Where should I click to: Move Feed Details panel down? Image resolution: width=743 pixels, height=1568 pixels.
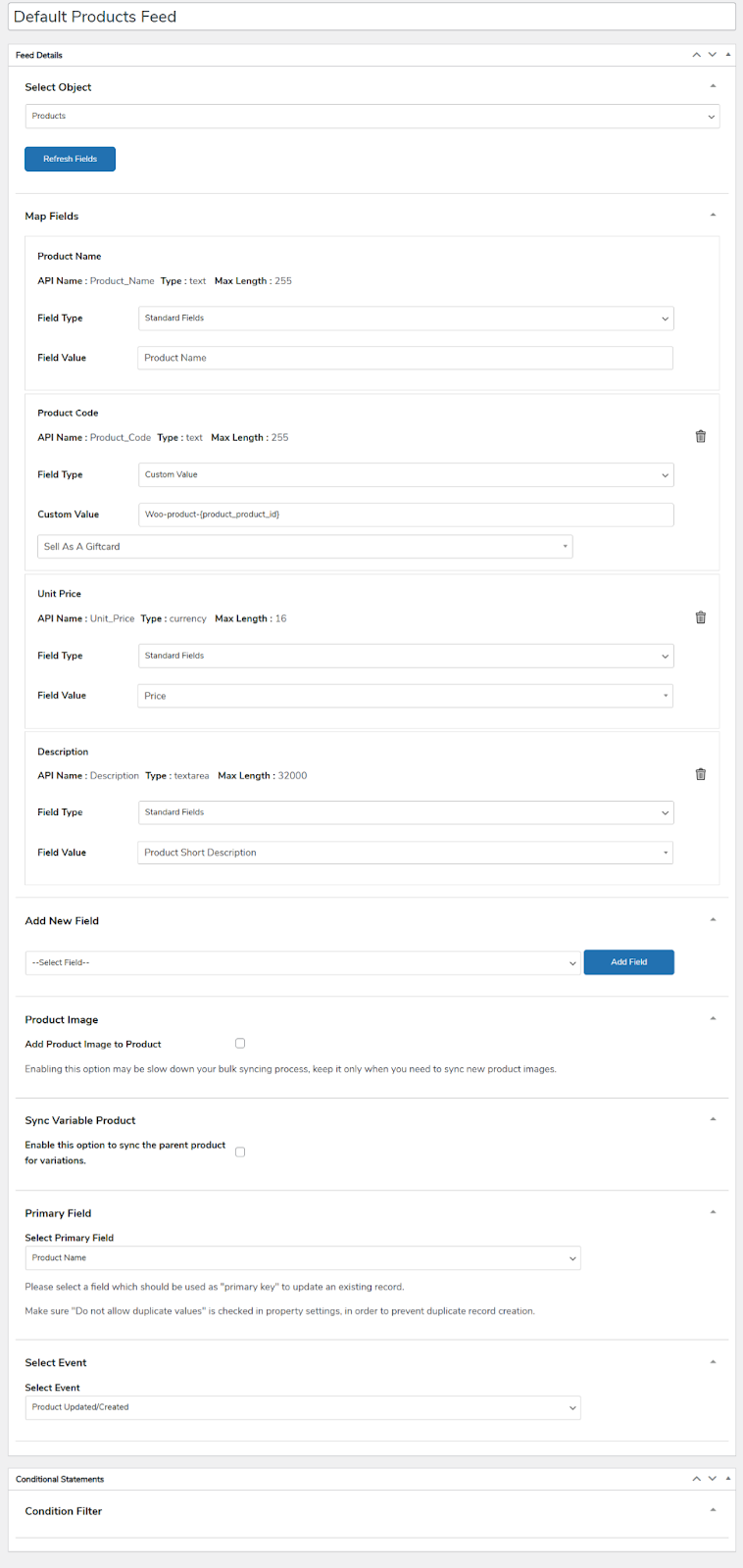pos(713,55)
